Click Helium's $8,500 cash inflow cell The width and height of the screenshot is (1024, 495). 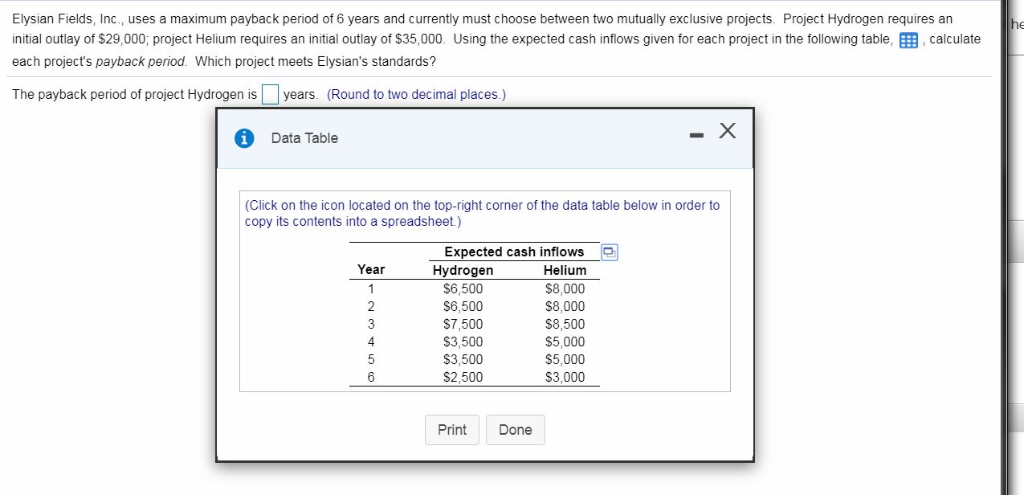click(x=565, y=324)
